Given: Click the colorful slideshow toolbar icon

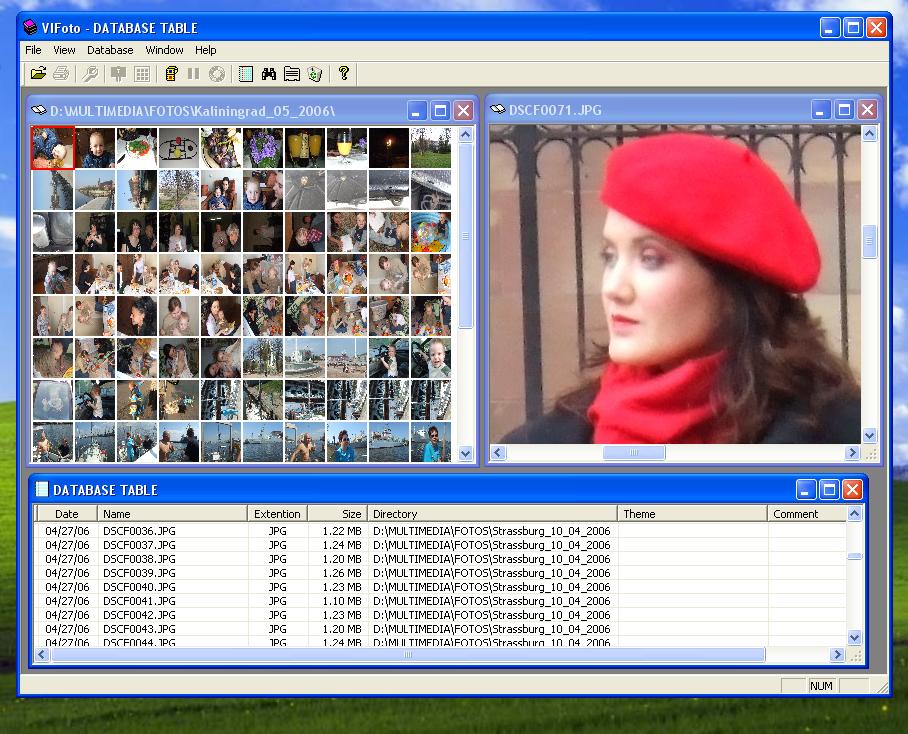Looking at the screenshot, I should (171, 73).
